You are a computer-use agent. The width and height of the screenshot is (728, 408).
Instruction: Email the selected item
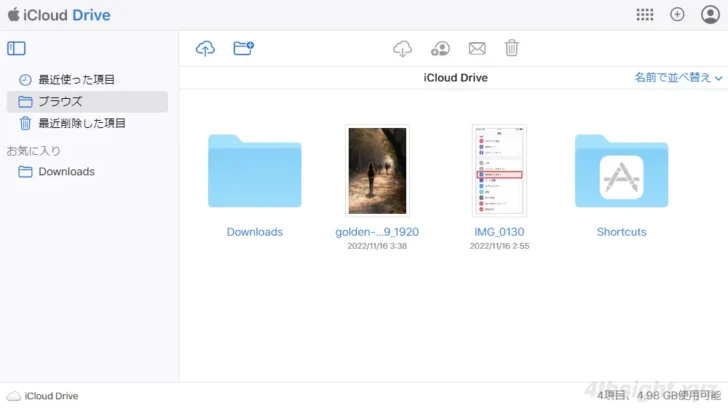point(477,48)
